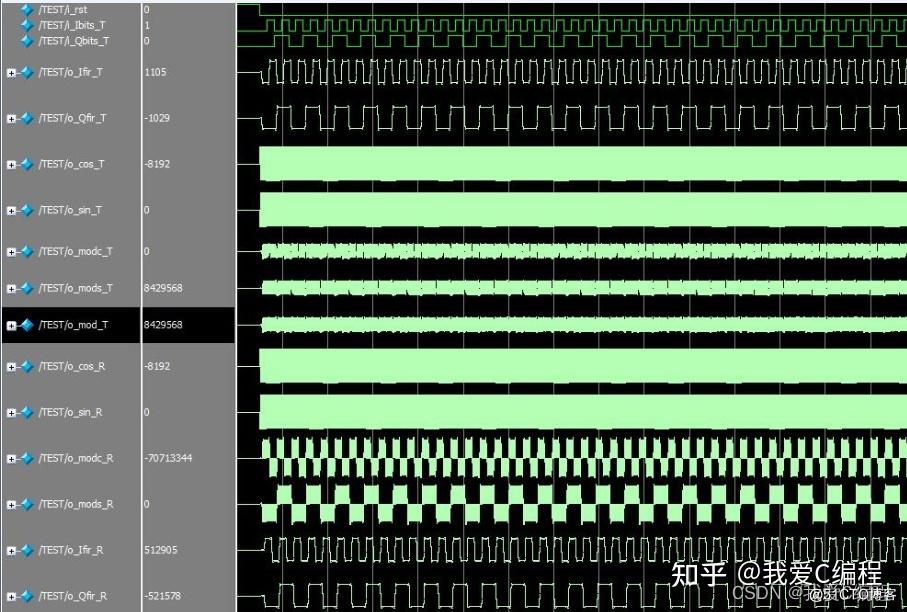Select the /TEST/o_sin_R signal name
907x612 pixels.
pos(71,412)
